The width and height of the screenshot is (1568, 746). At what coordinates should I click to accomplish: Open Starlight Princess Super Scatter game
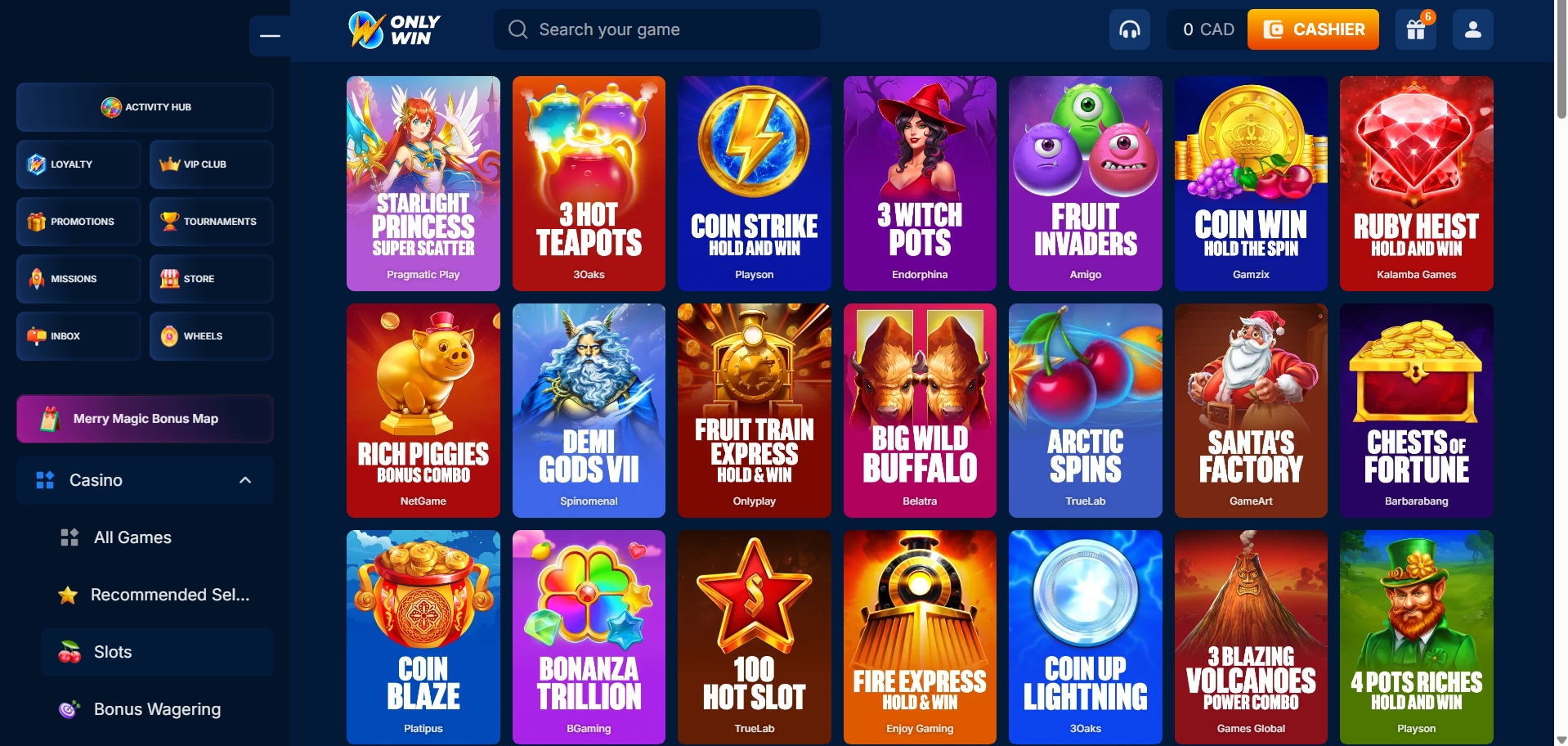(423, 183)
